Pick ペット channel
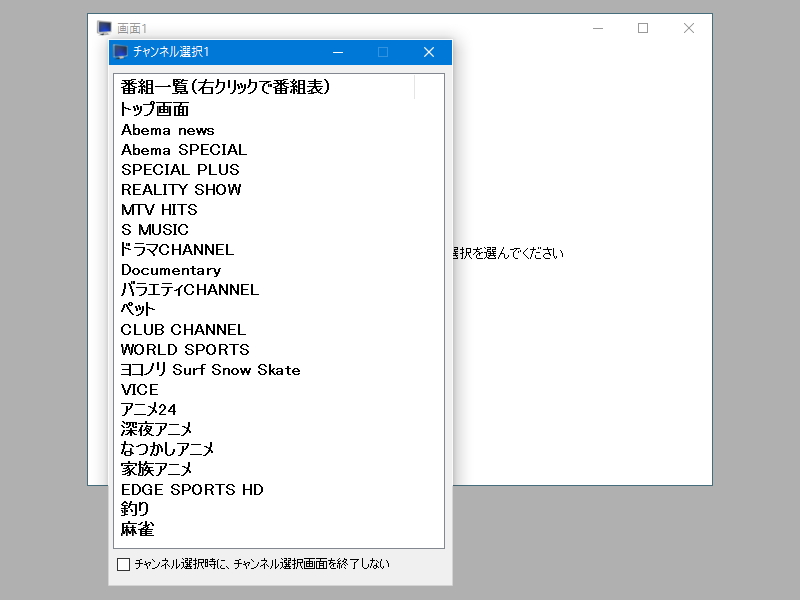 click(x=137, y=309)
